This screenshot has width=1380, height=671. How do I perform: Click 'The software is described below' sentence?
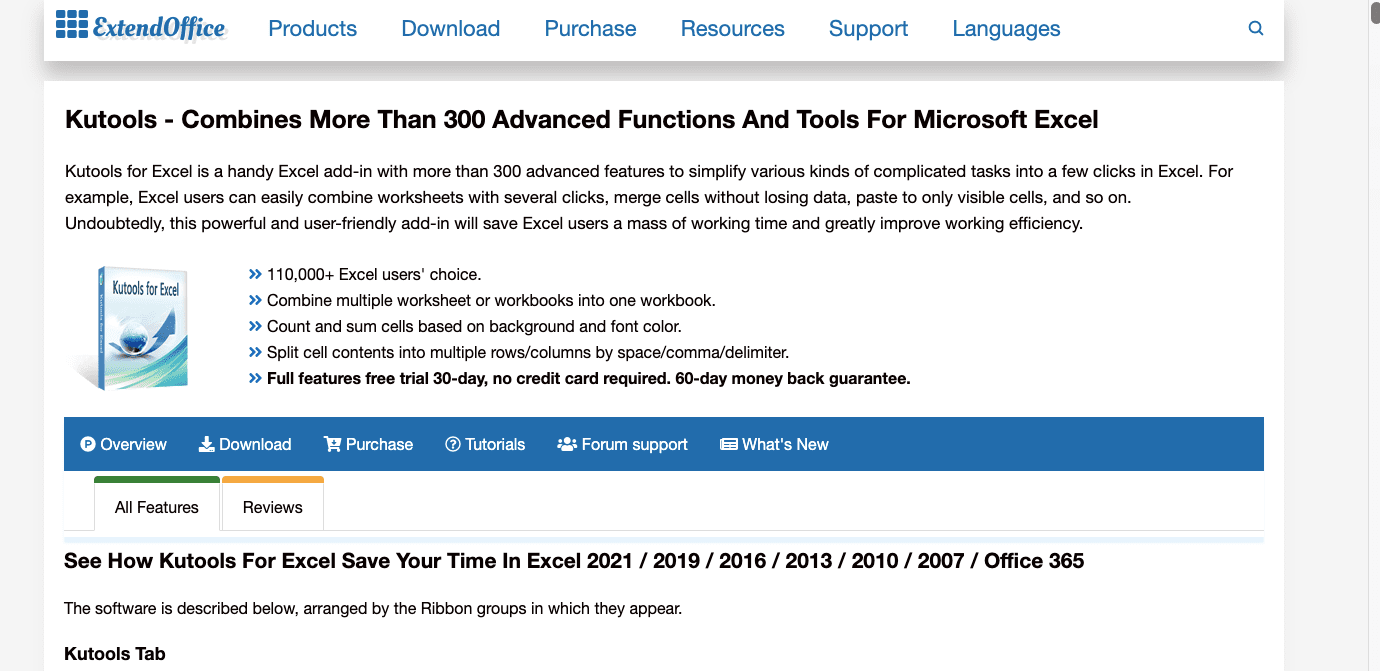(373, 608)
